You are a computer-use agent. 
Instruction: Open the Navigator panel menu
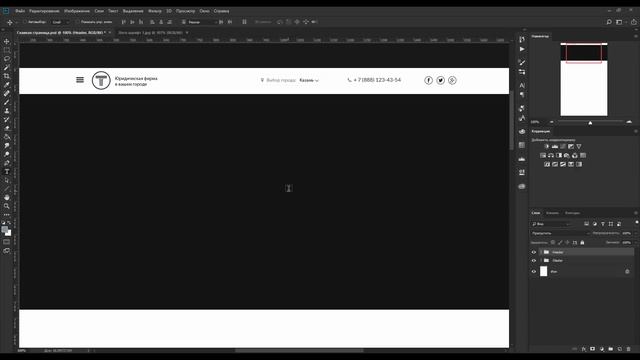636,36
